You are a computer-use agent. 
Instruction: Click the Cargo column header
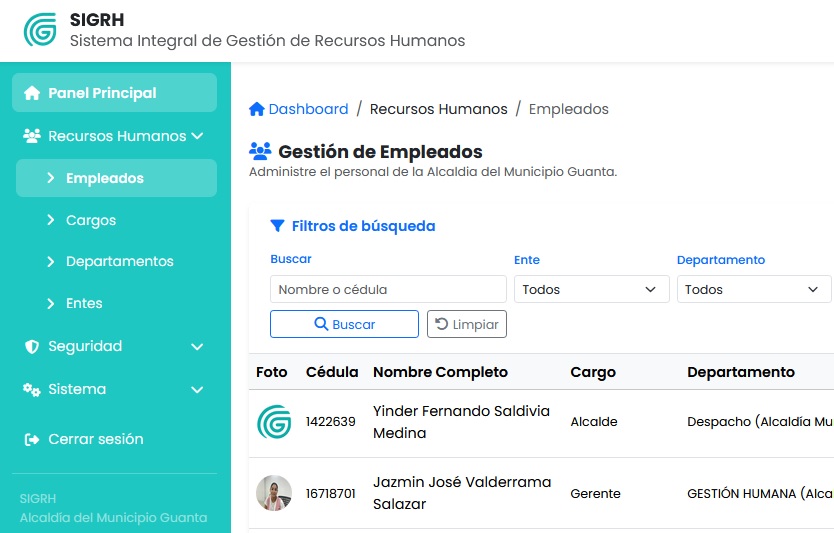tap(593, 372)
